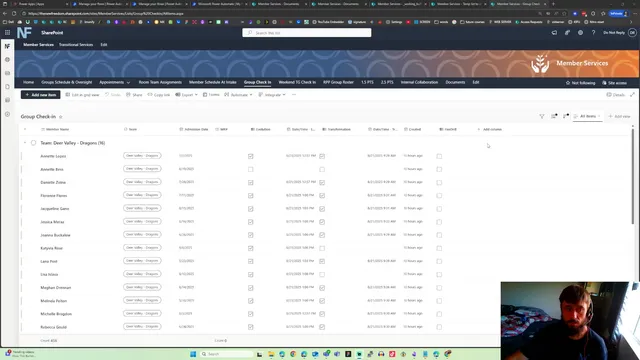This screenshot has height=360, width=640.
Task: Open the Export dropdown
Action: (x=187, y=95)
